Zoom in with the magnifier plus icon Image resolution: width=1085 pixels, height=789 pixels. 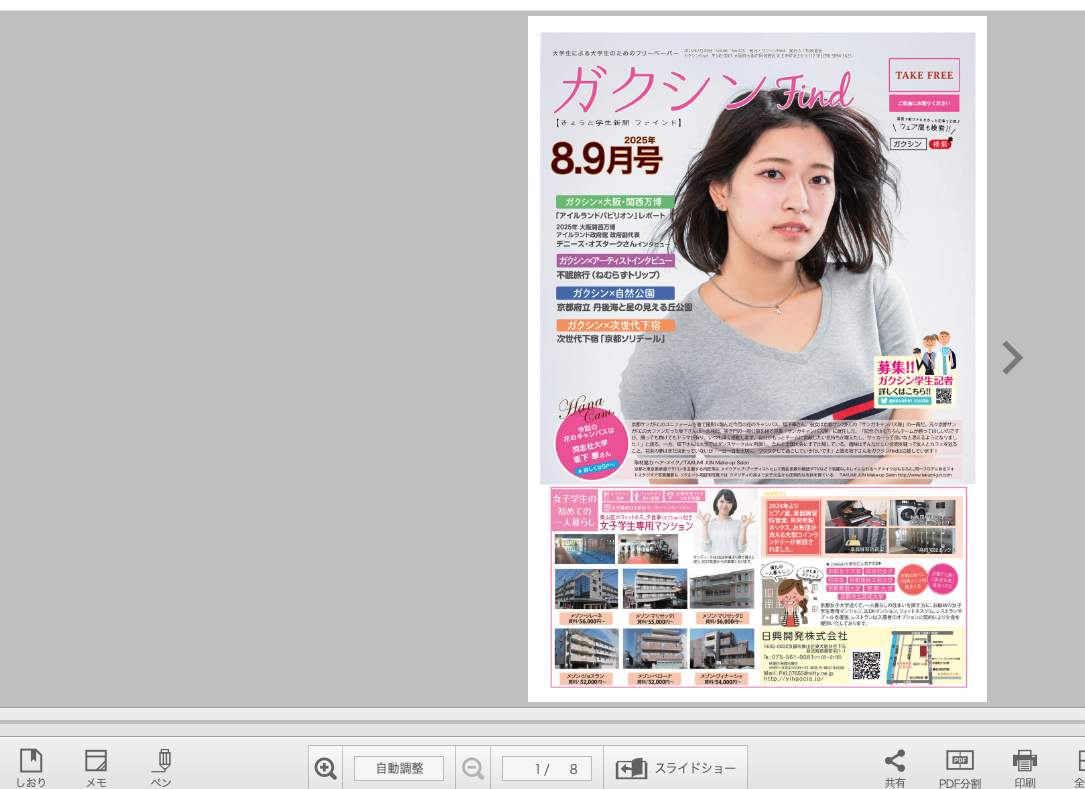coord(325,768)
